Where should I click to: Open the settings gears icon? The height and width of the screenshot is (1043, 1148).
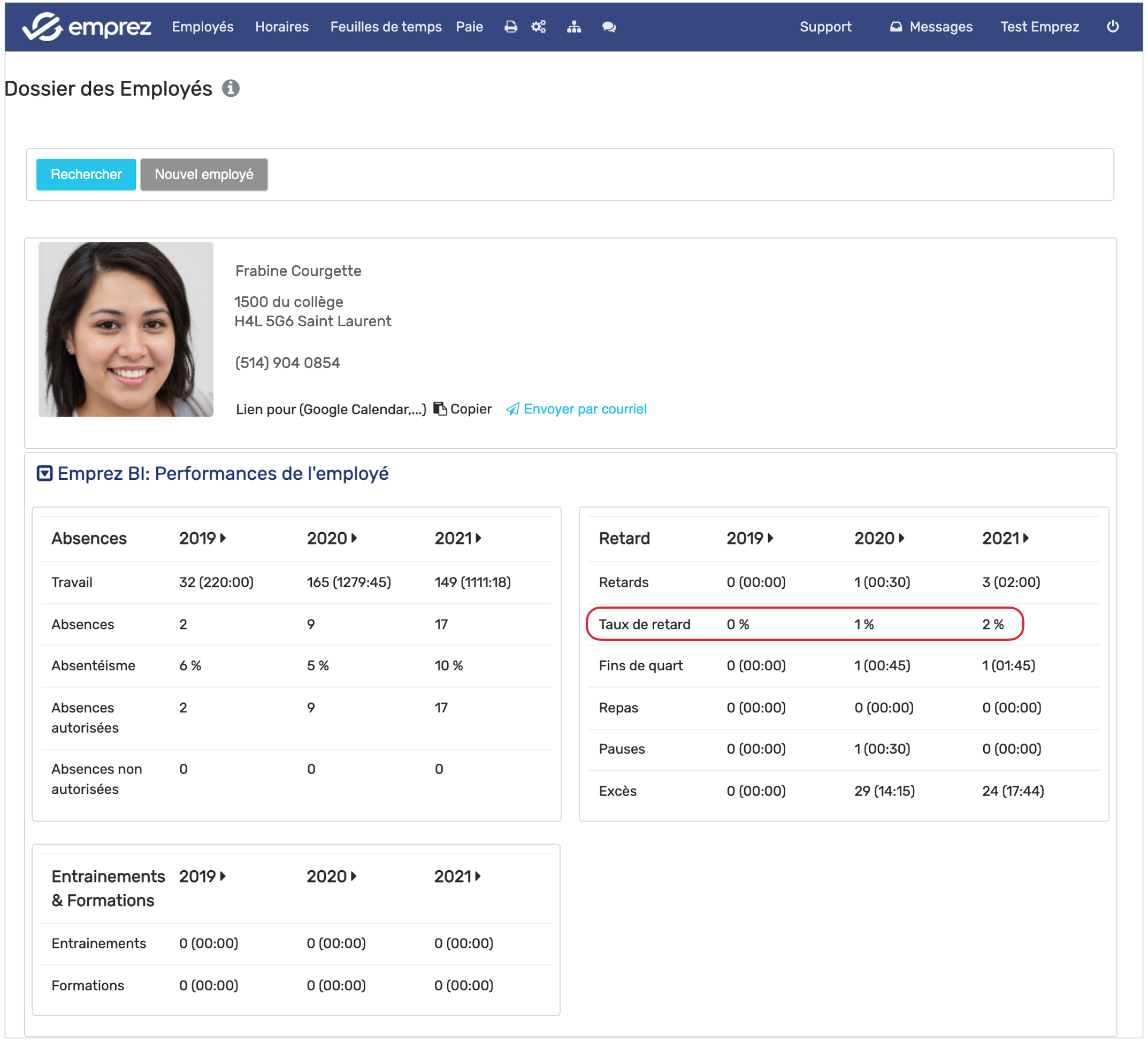539,27
